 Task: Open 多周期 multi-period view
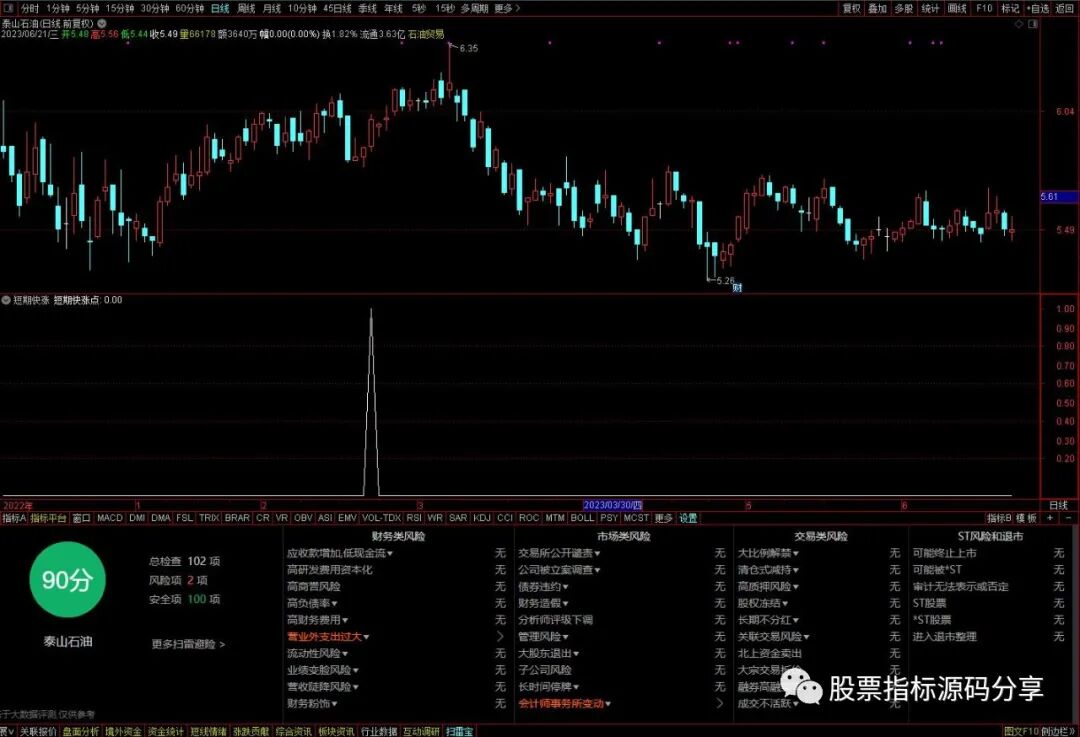(x=474, y=8)
